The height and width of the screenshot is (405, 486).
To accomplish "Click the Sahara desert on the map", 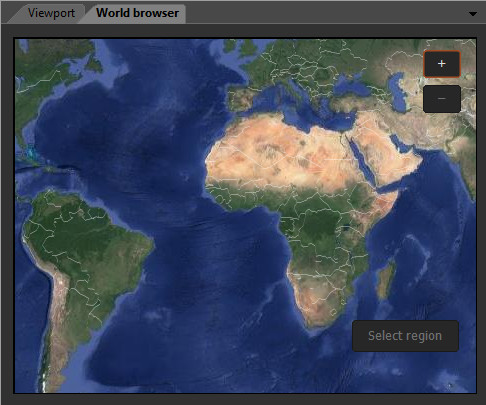I will pos(280,152).
